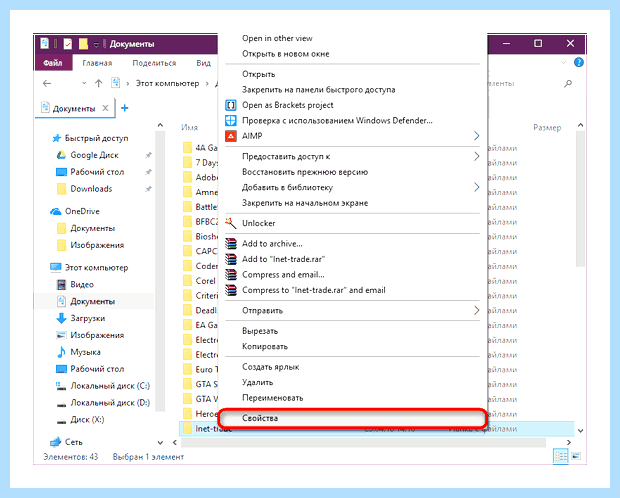This screenshot has height=498, width=620.
Task: Choose Переименовать in the context menu
Action: [272, 398]
